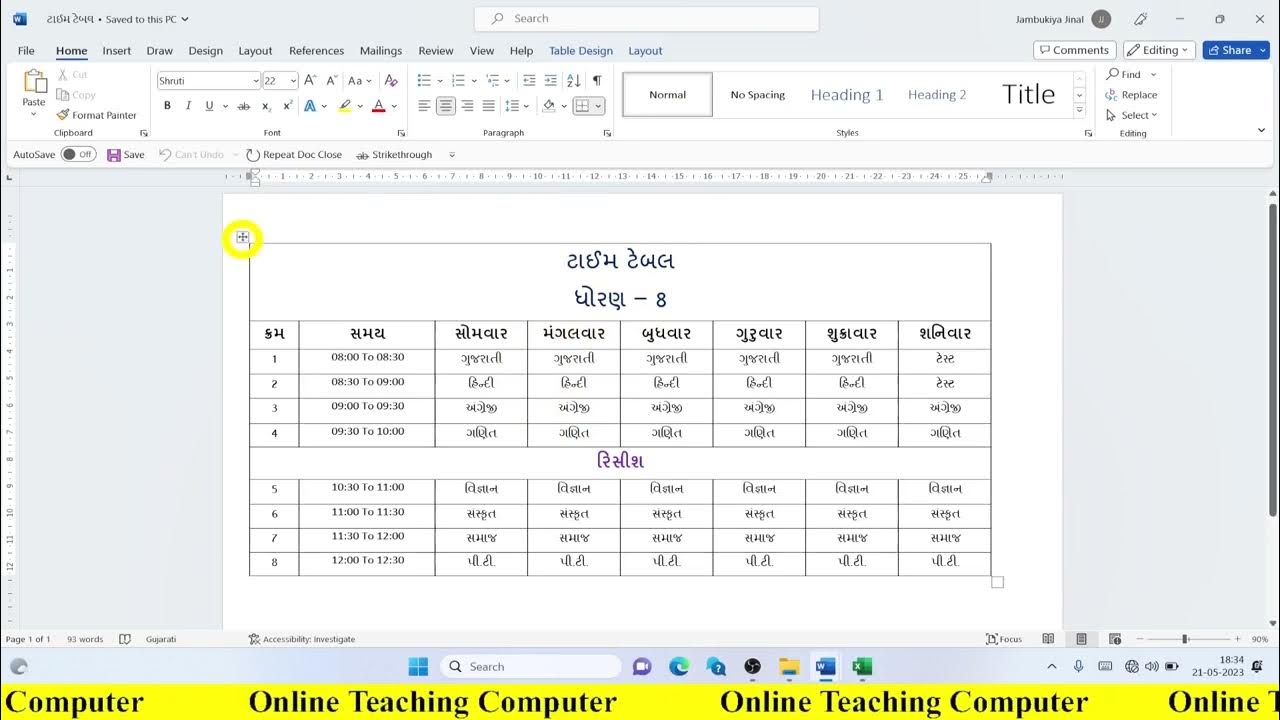Screen dimensions: 1280x720
Task: Switch to Read Mode view
Action: (x=1048, y=639)
